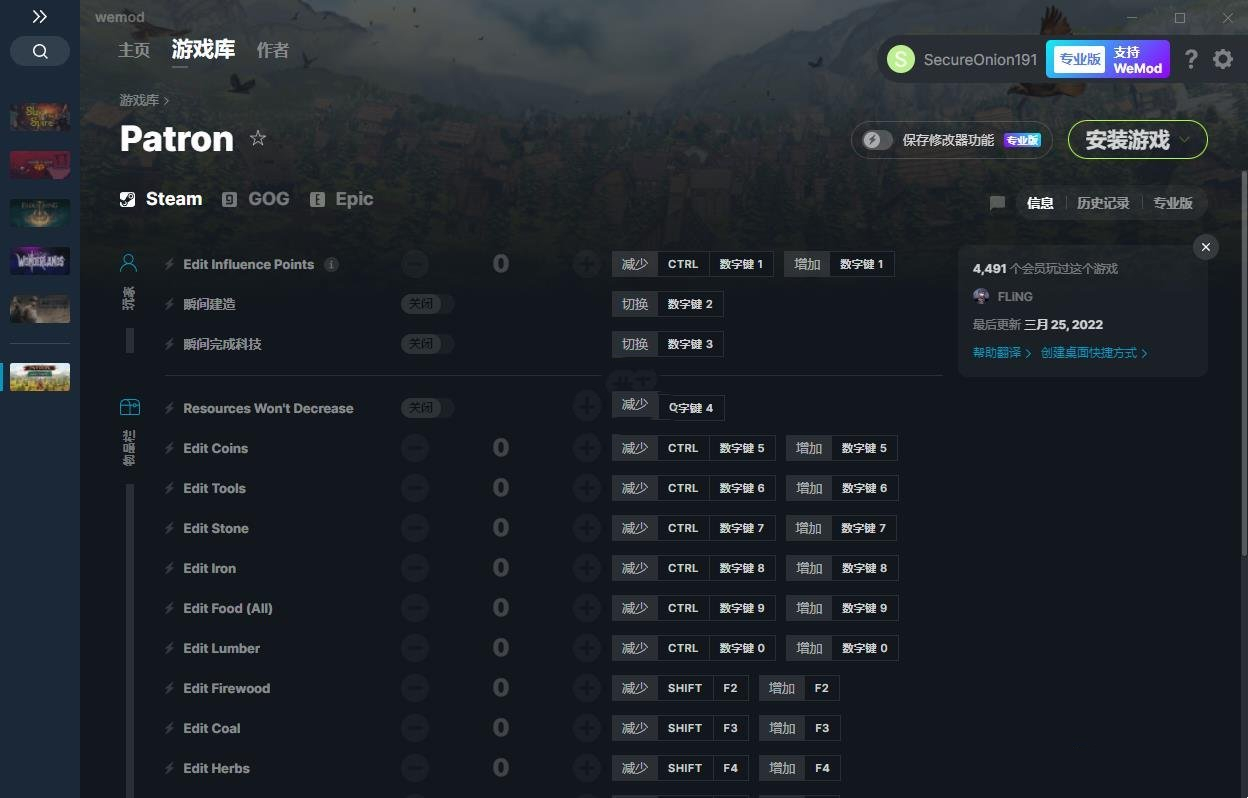Expand the left sidebar with double-chevron icon
This screenshot has width=1248, height=798.
point(39,17)
